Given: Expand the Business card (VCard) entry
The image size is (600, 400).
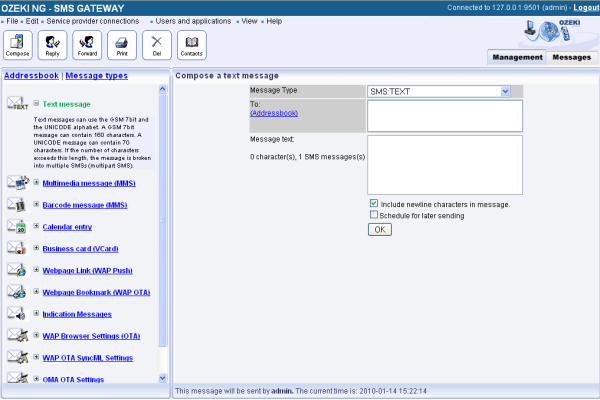Looking at the screenshot, I should pos(36,248).
